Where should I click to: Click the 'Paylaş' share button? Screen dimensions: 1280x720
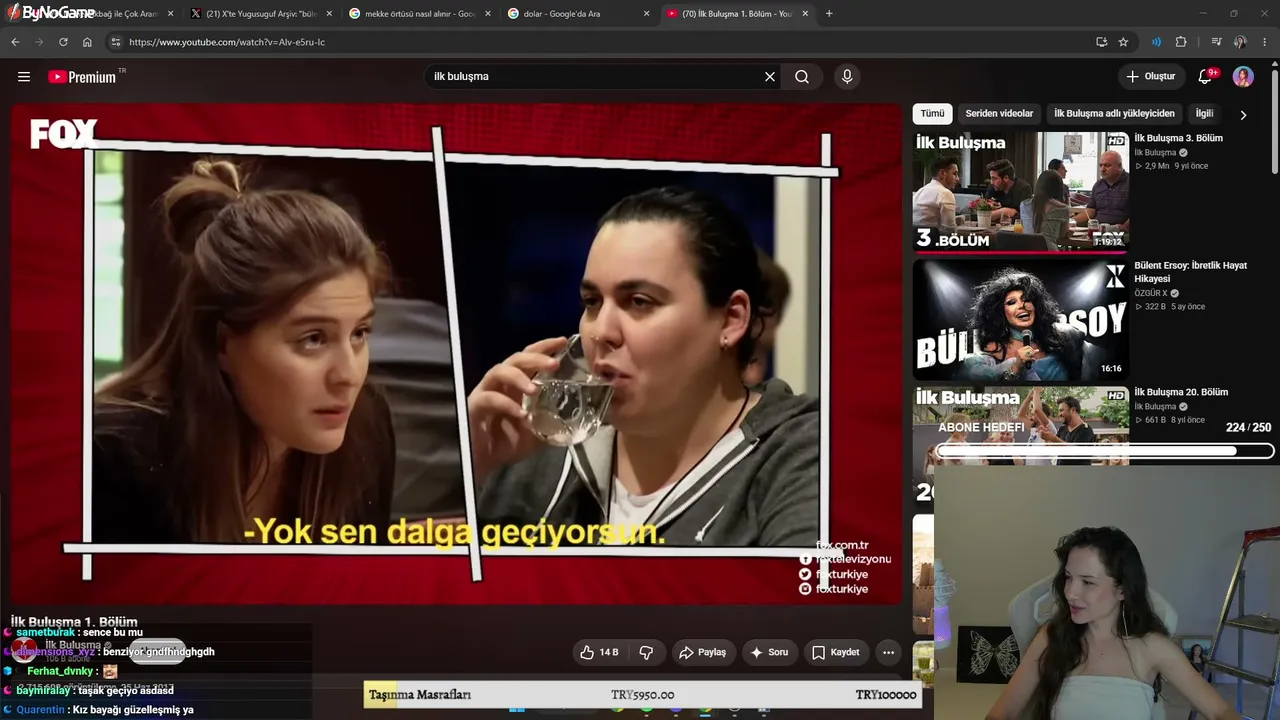[x=702, y=652]
